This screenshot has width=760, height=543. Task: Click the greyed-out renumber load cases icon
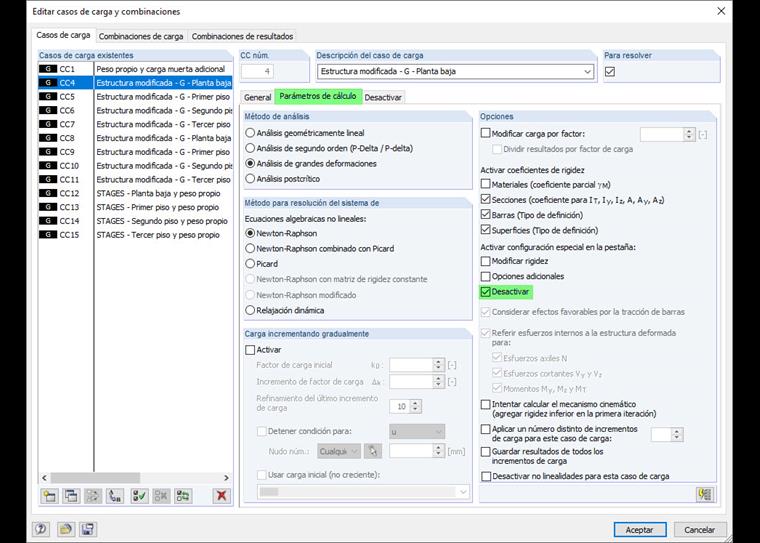pyautogui.click(x=93, y=495)
